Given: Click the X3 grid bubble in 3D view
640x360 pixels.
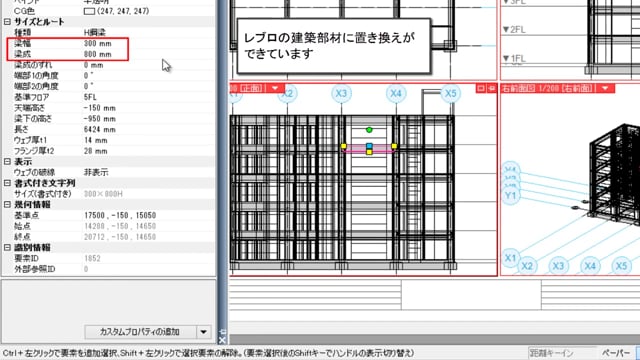Looking at the screenshot, I should click(x=558, y=266).
